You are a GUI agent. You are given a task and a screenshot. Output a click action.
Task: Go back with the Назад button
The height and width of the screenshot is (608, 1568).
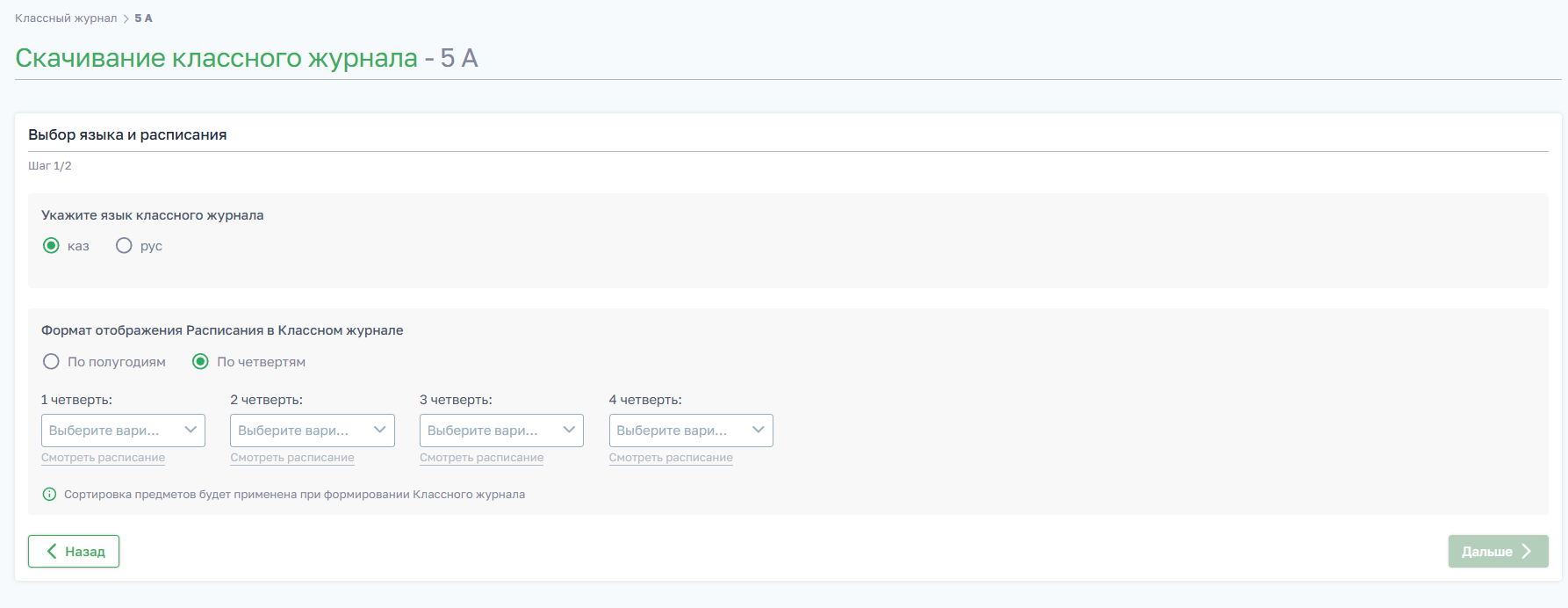74,552
